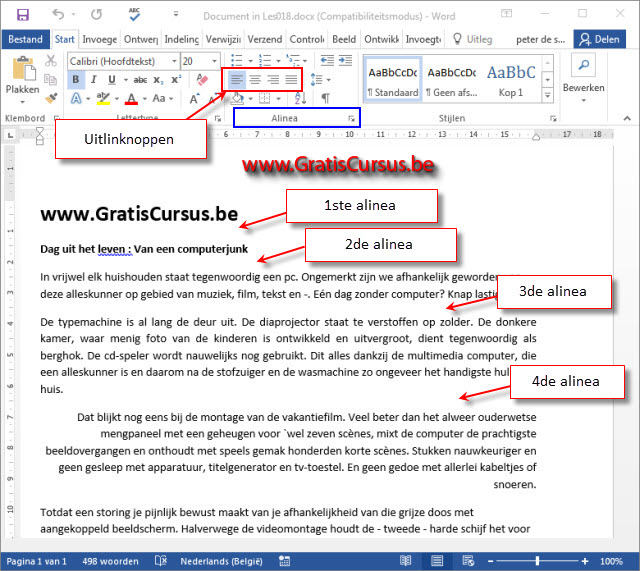
Task: Apply the Geen afstand style
Action: coord(452,80)
